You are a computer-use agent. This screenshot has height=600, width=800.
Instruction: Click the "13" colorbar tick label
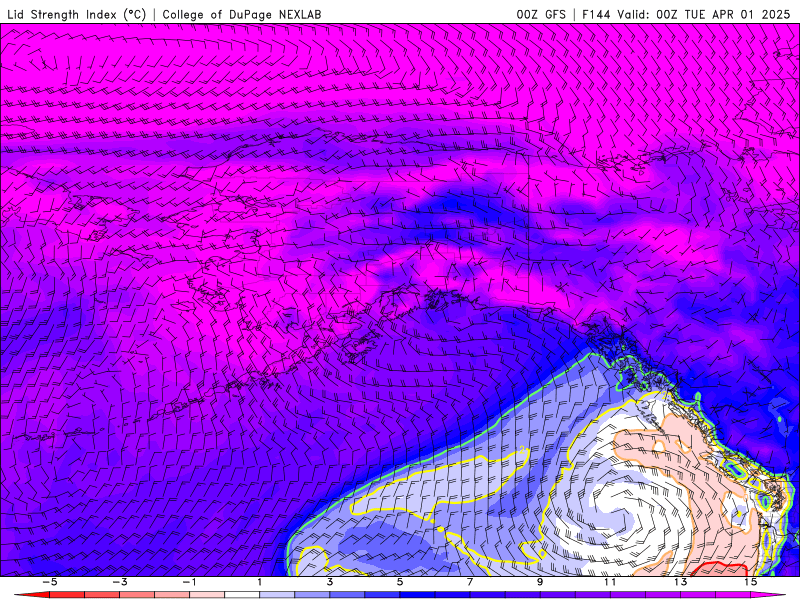point(680,582)
